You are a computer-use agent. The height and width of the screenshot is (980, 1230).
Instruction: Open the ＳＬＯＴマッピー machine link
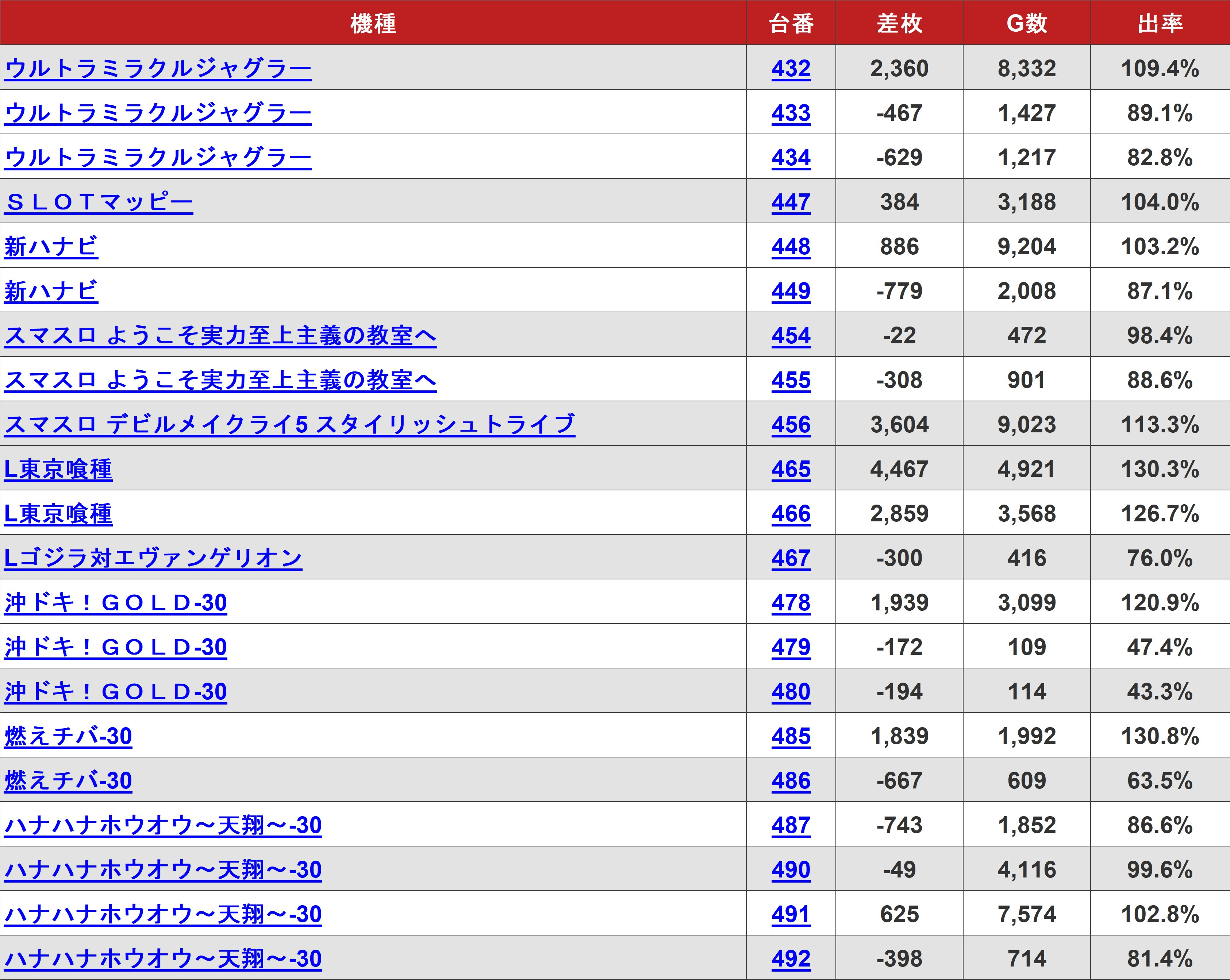[x=99, y=202]
